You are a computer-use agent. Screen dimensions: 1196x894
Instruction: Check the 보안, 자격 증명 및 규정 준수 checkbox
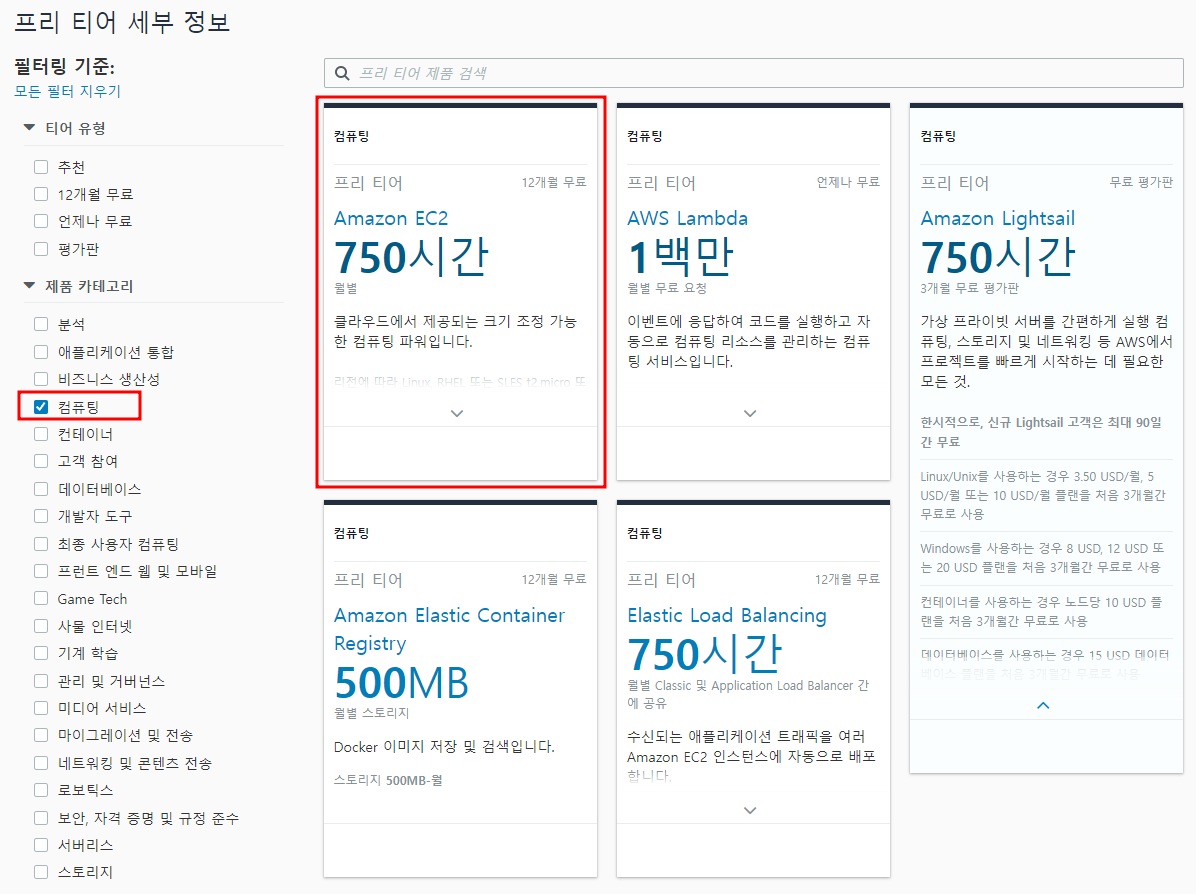(x=41, y=818)
